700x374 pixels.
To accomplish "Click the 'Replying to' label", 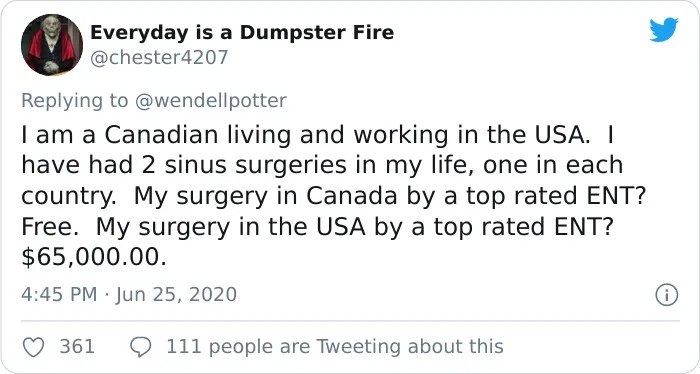I will 75,101.
